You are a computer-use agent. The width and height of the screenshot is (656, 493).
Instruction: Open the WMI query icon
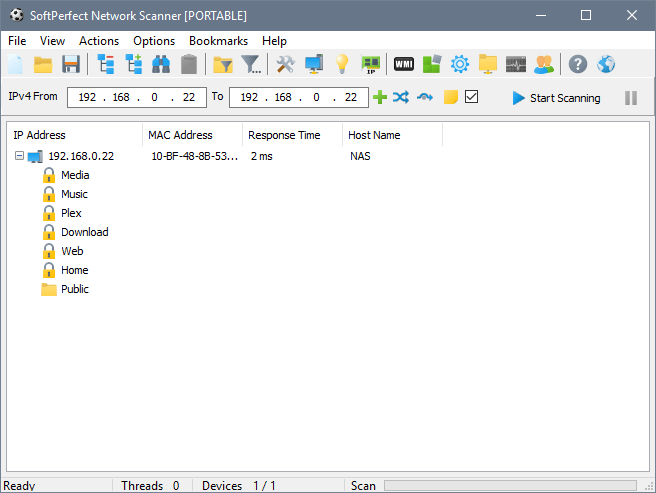[x=404, y=64]
